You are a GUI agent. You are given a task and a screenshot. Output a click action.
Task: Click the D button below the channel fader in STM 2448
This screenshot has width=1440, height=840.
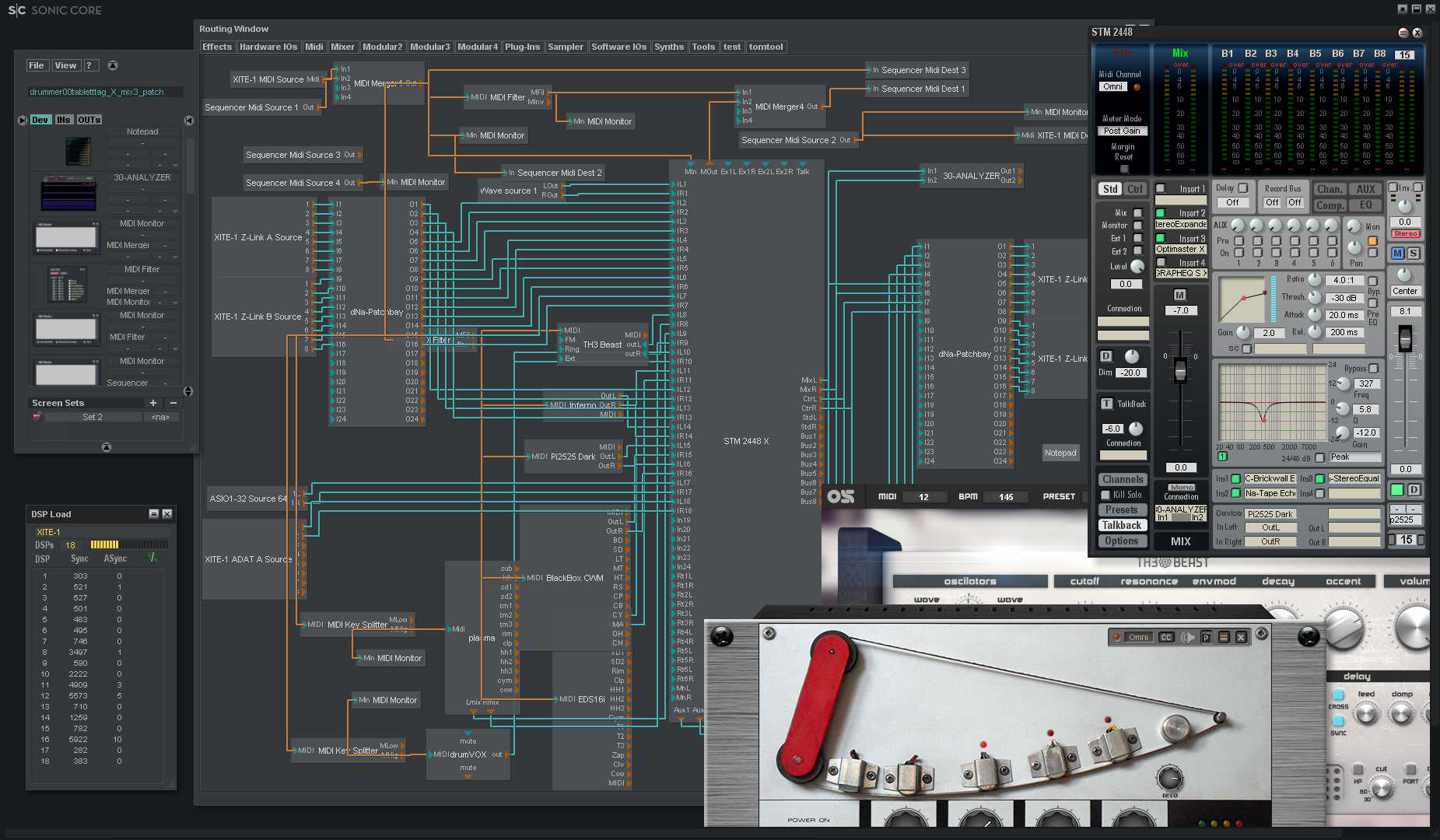(x=1414, y=489)
